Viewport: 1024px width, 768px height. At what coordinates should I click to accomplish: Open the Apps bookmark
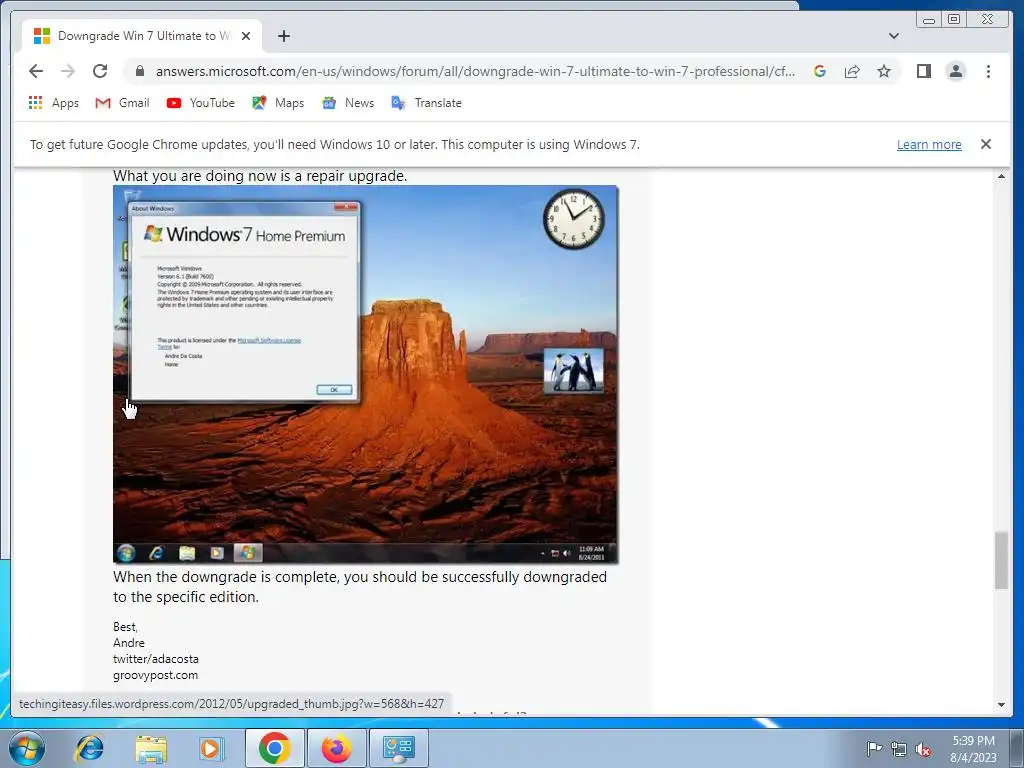54,103
